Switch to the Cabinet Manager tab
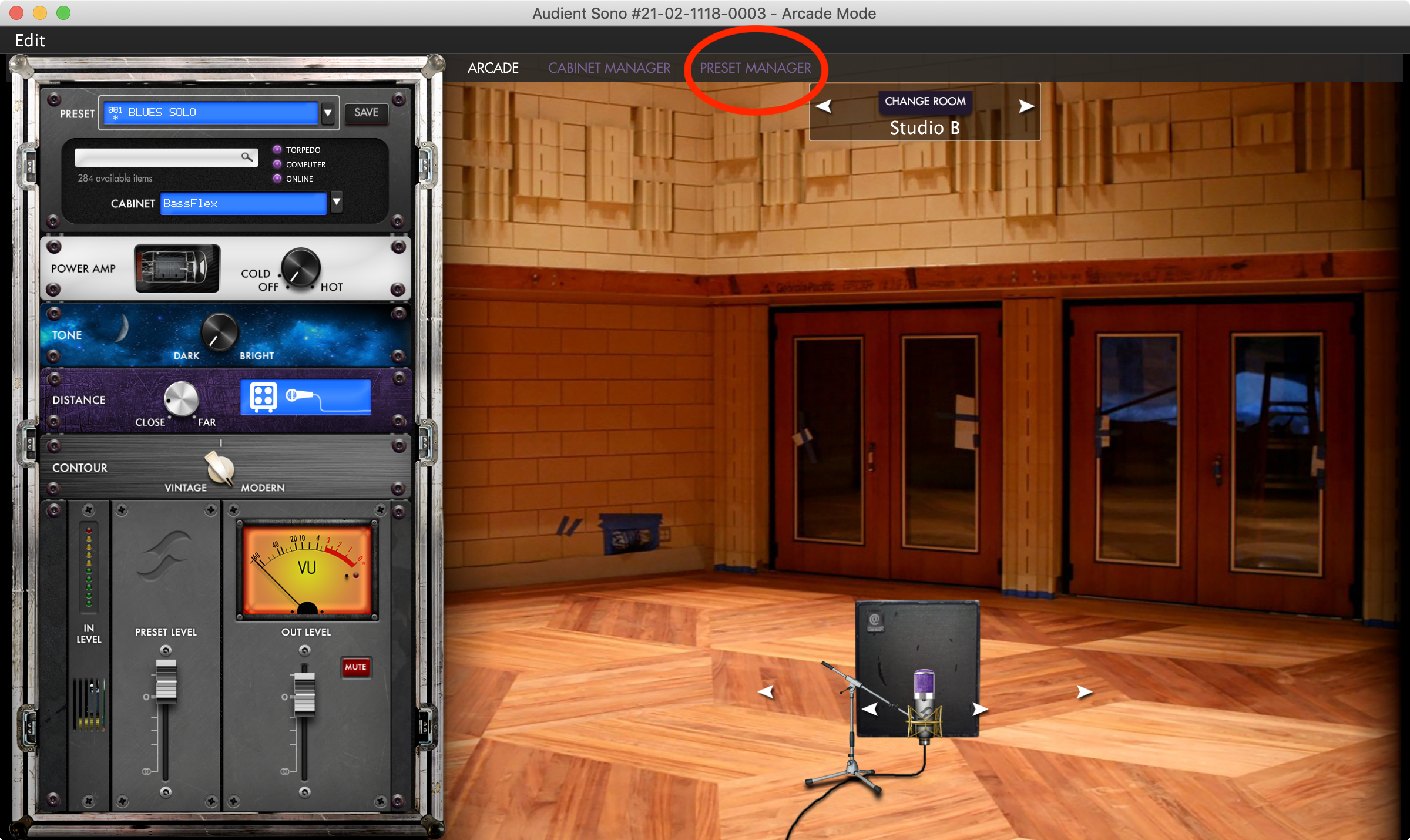The width and height of the screenshot is (1410, 840). click(x=609, y=68)
